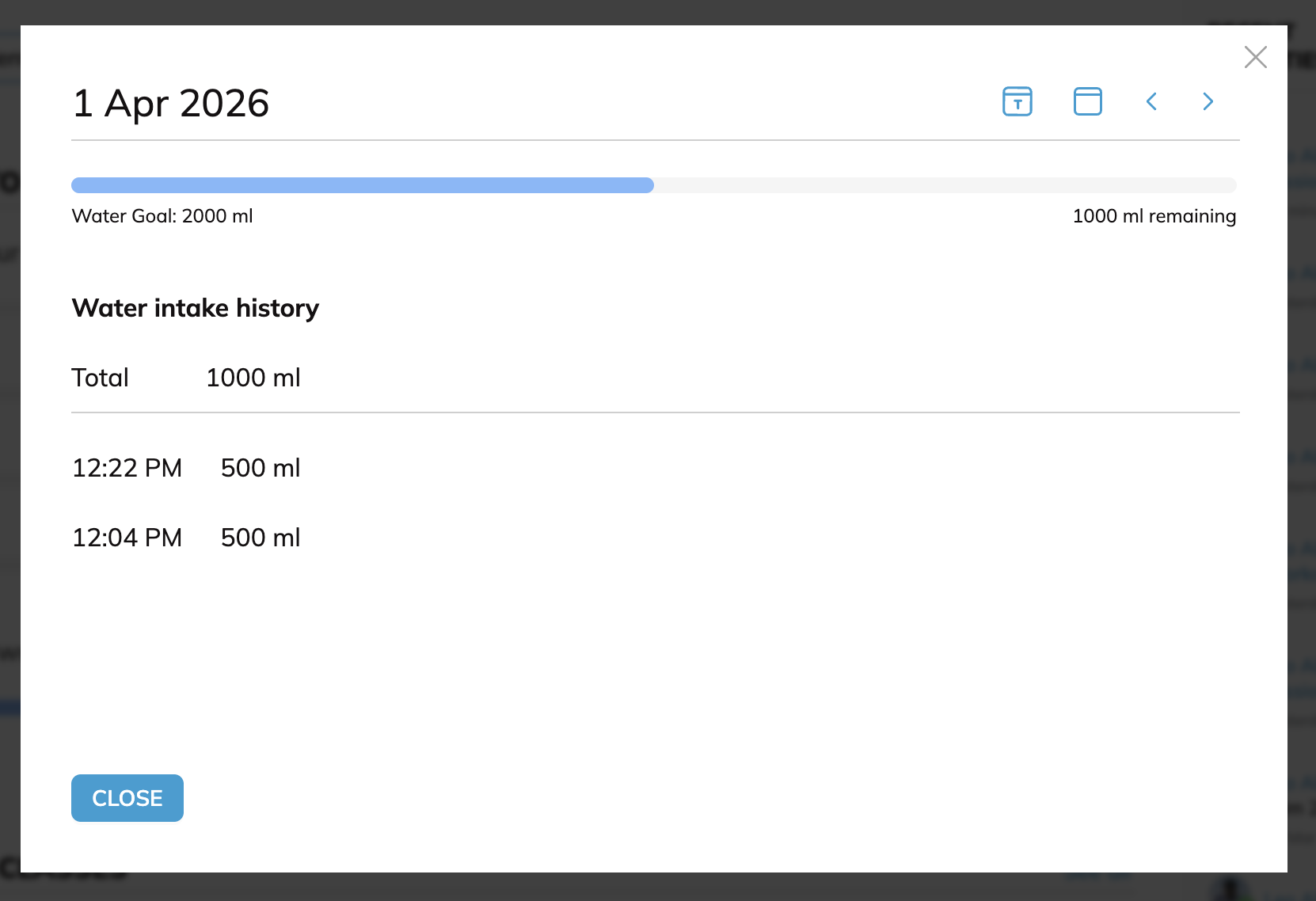The width and height of the screenshot is (1316, 901).
Task: Select the blank calendar icon beside the T icon
Action: (x=1087, y=101)
